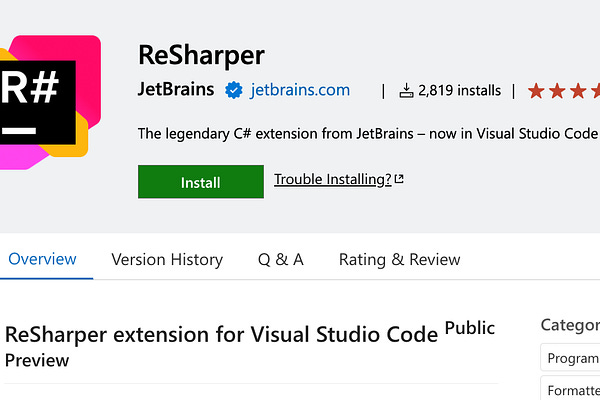Click the ReSharper R# logo image

coord(50,102)
